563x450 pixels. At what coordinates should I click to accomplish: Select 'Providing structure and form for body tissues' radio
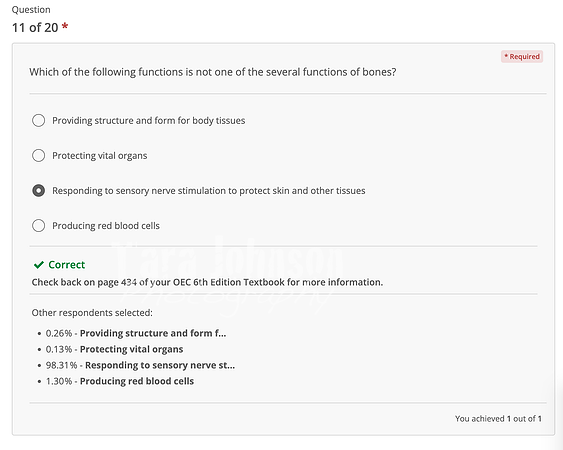point(38,120)
